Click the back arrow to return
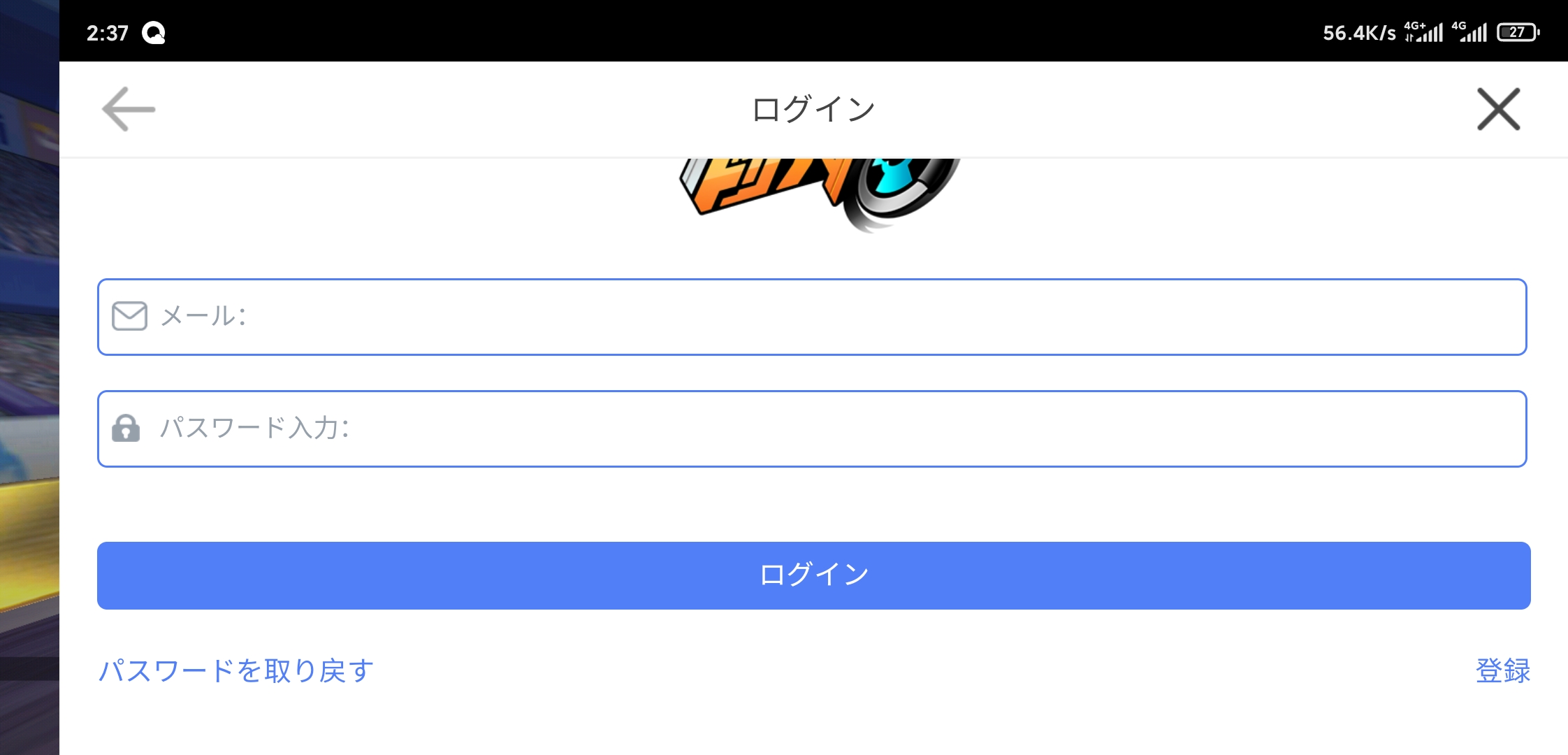 (128, 109)
